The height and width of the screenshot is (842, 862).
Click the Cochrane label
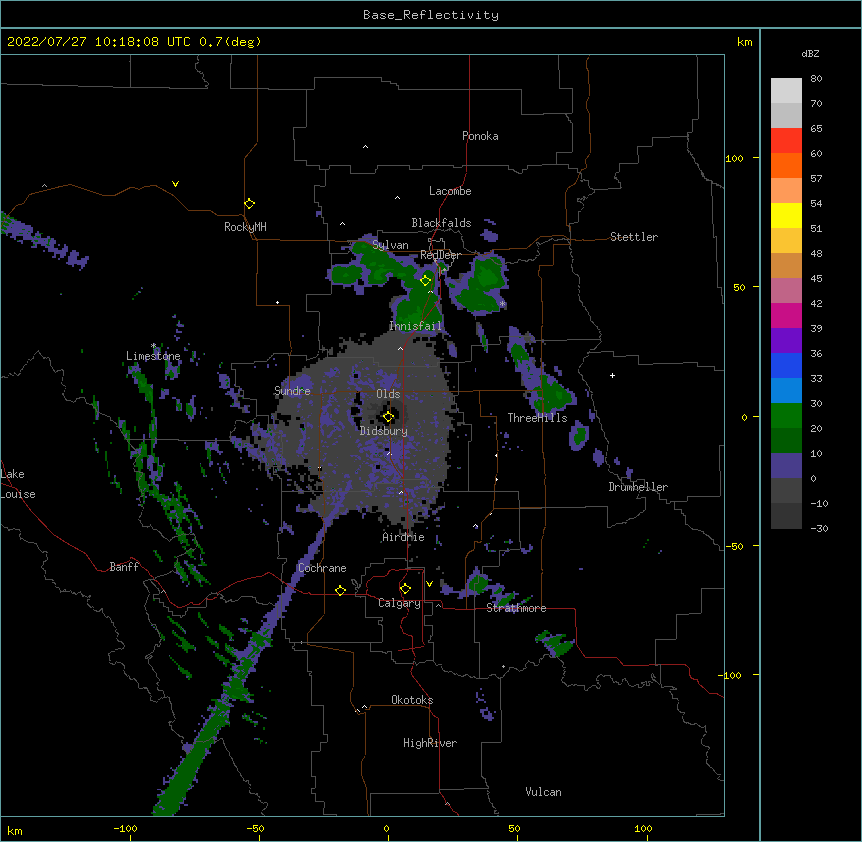tap(322, 568)
